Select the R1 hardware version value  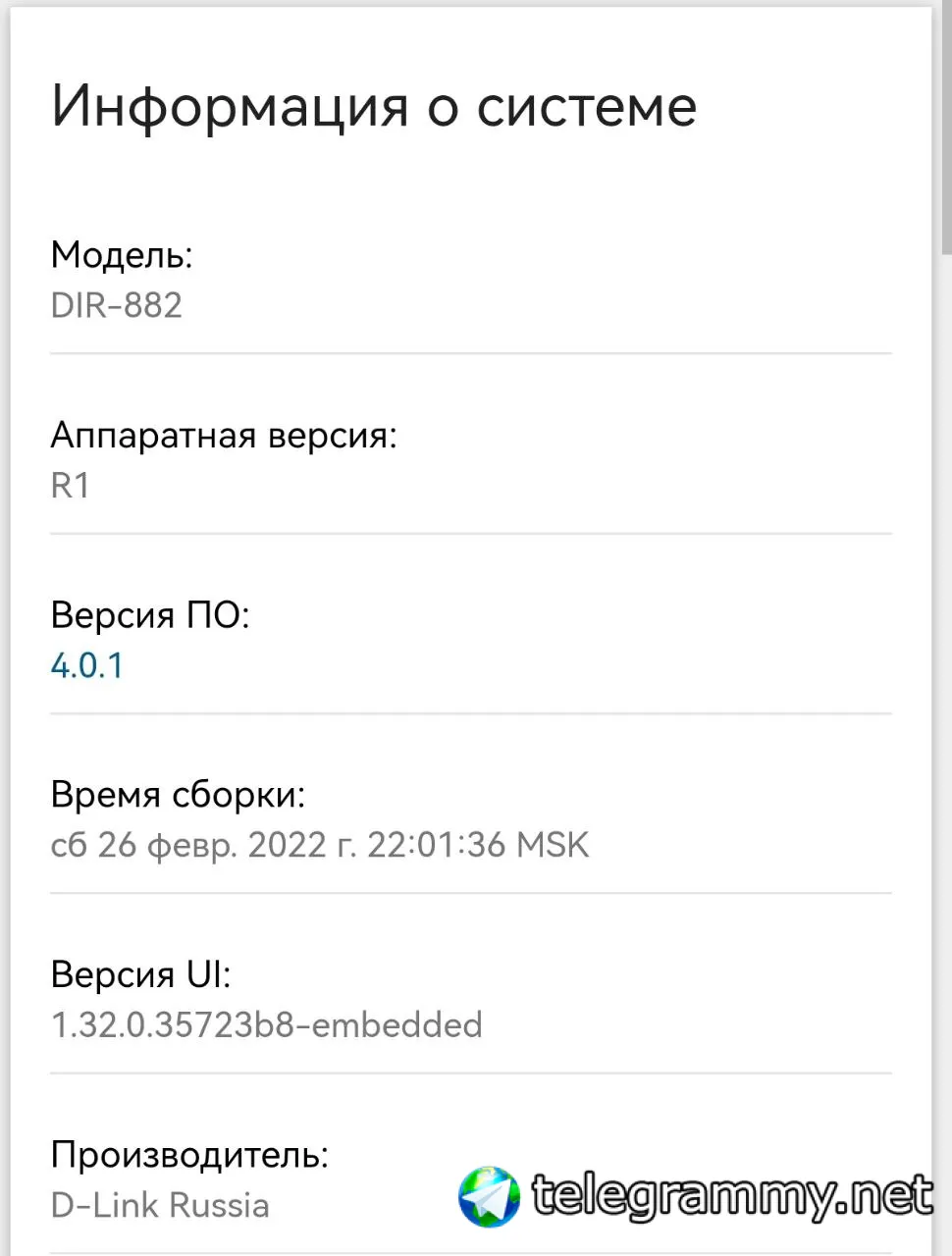click(x=71, y=486)
